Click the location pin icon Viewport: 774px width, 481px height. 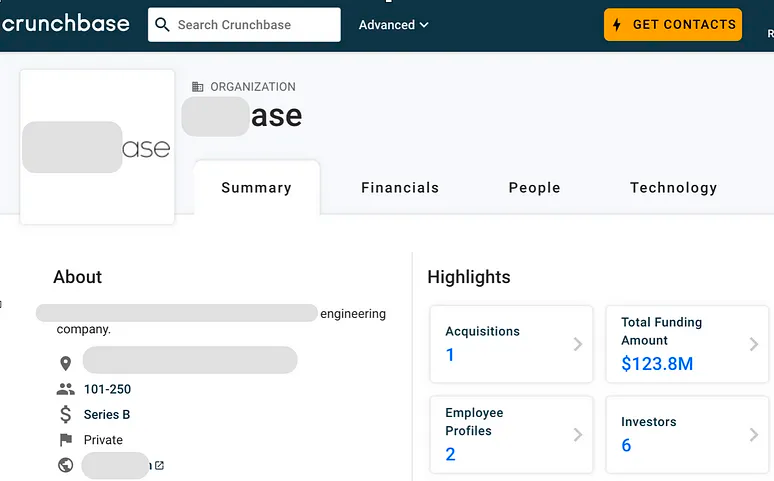point(66,362)
